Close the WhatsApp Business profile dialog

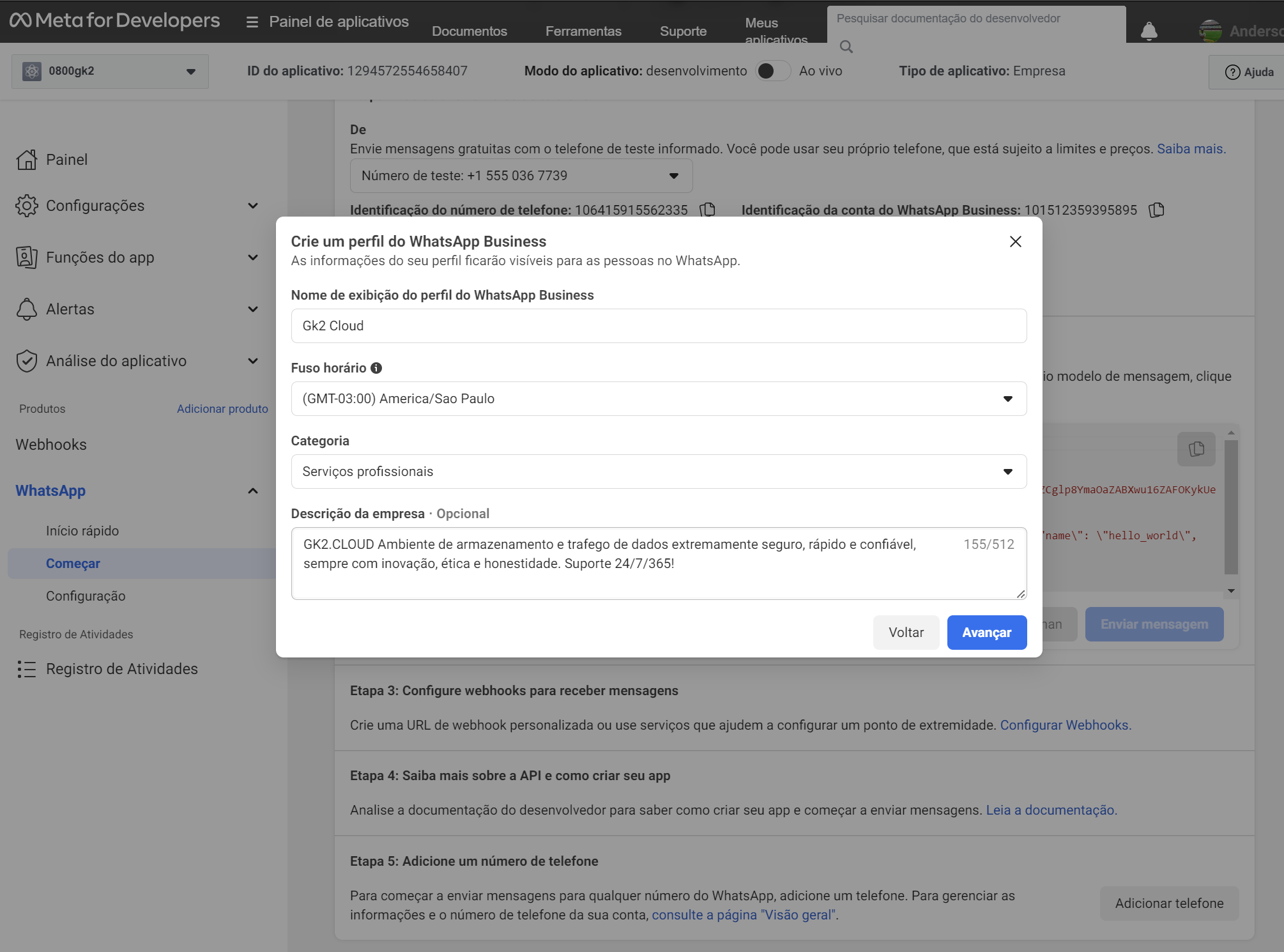point(1016,242)
